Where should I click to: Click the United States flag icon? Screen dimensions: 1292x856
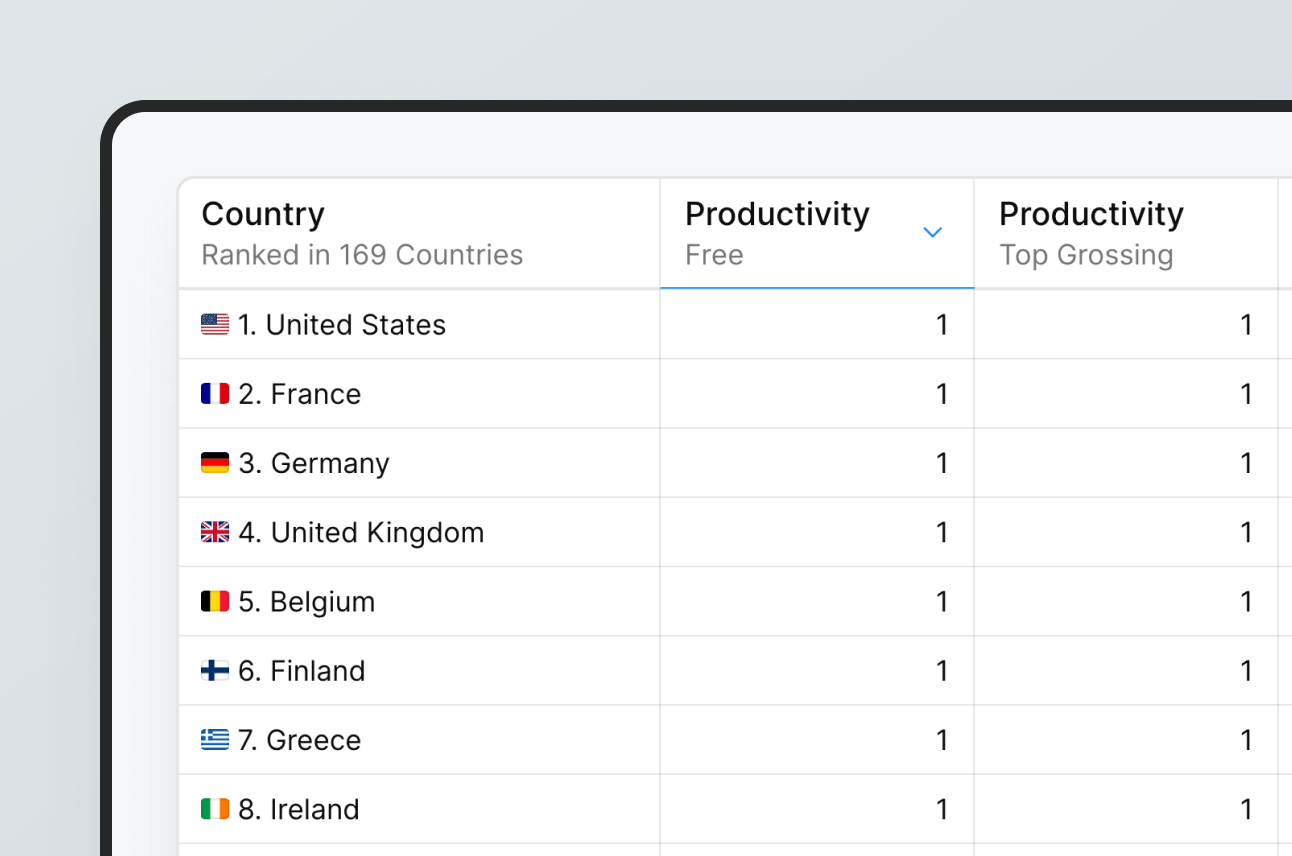(x=215, y=325)
